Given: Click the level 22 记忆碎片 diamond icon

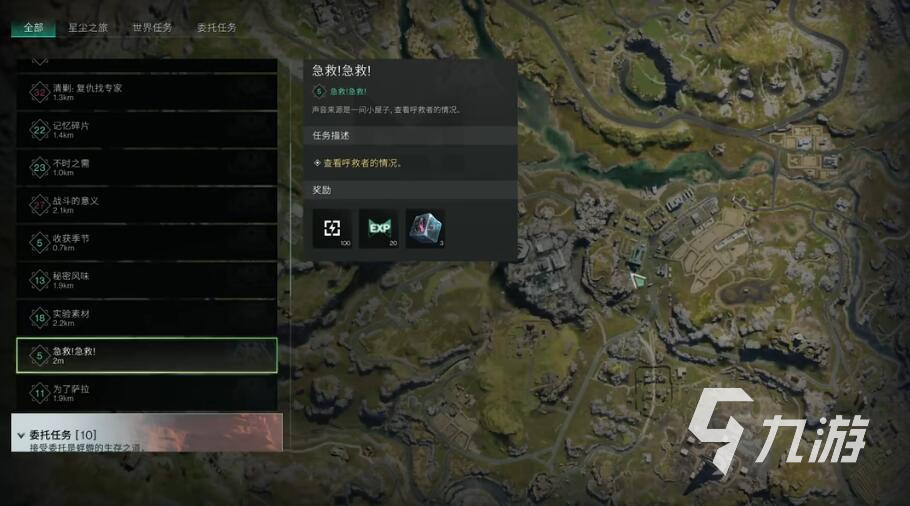Looking at the screenshot, I should click(x=39, y=130).
